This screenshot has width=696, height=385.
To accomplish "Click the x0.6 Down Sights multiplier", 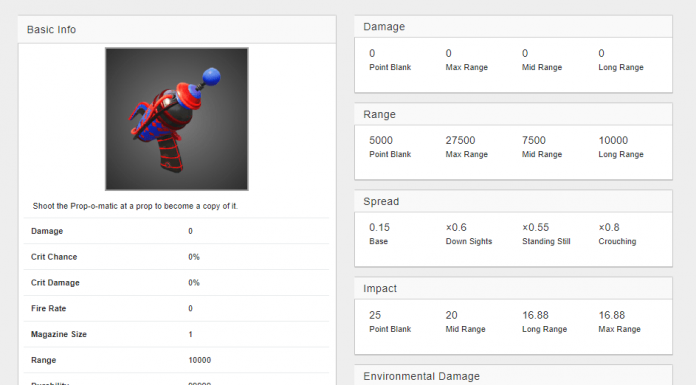I will click(x=456, y=227).
